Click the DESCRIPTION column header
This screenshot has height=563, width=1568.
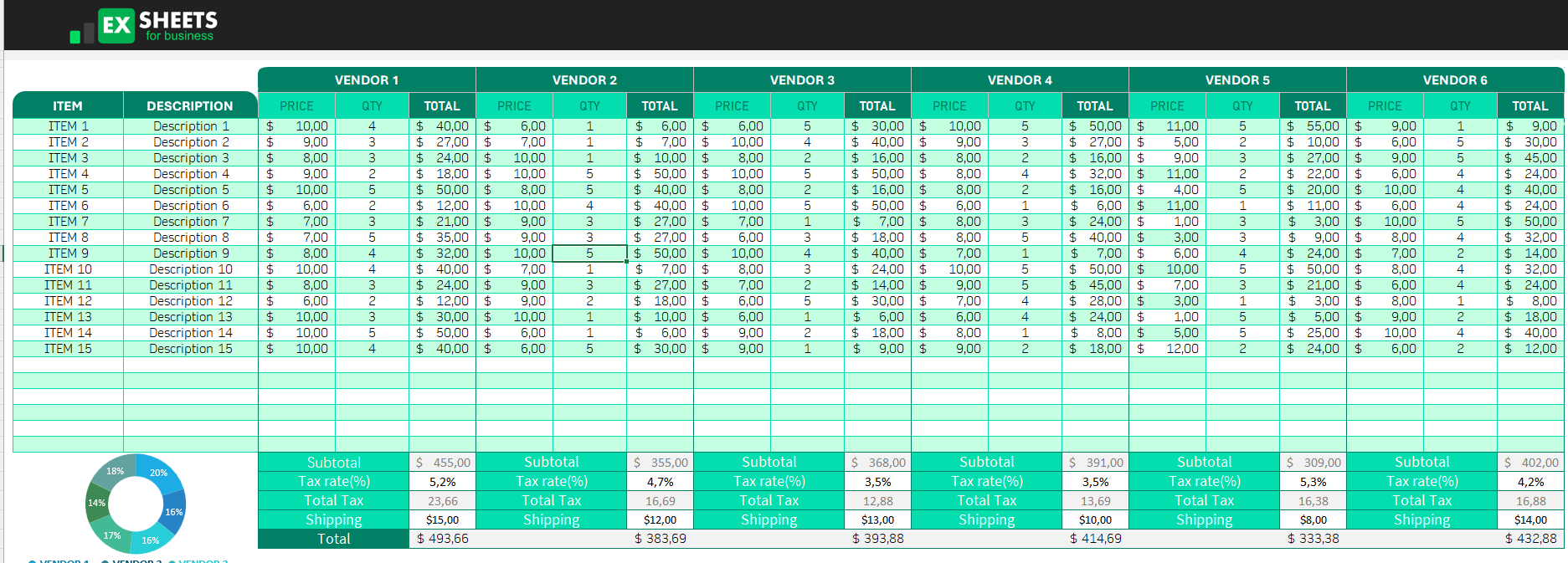tap(190, 106)
